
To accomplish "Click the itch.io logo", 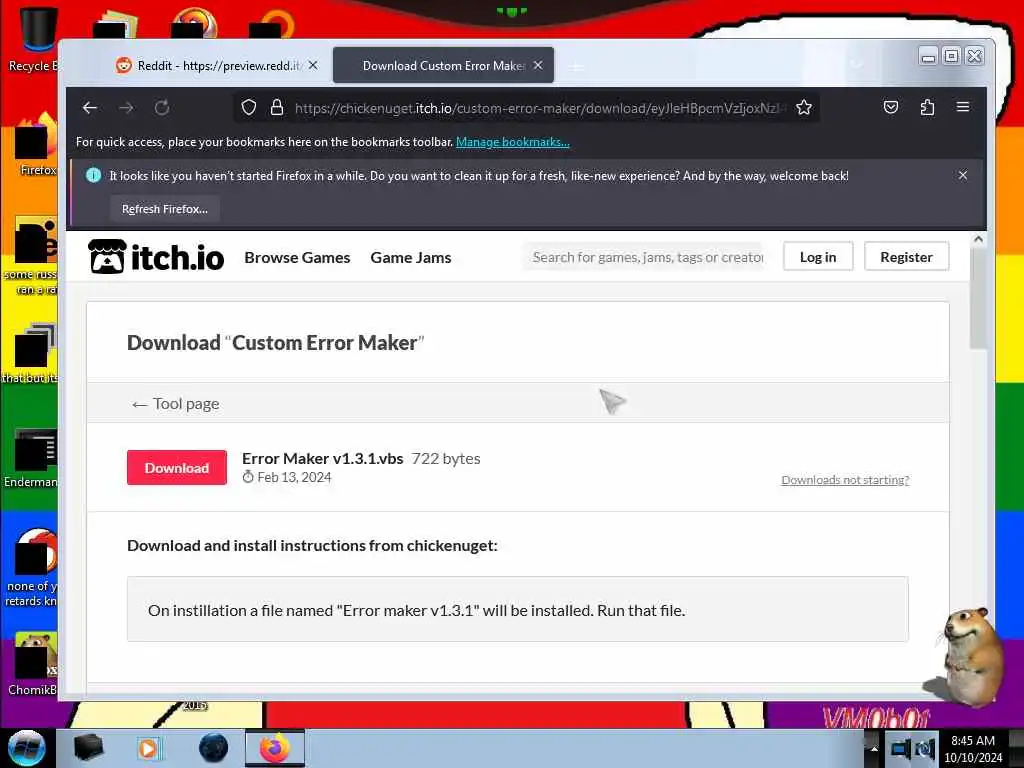I will pos(156,257).
